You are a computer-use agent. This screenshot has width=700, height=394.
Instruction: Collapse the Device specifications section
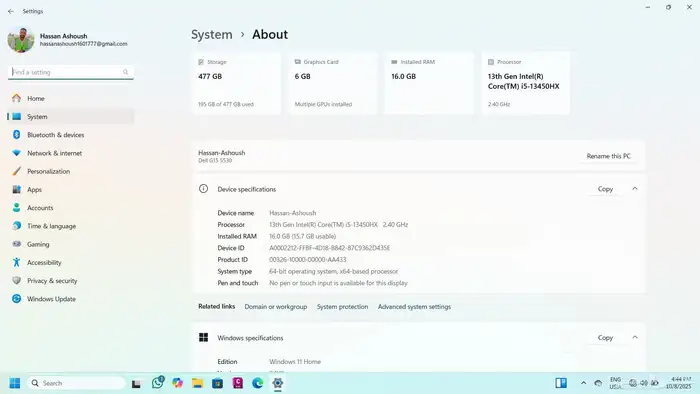click(635, 189)
